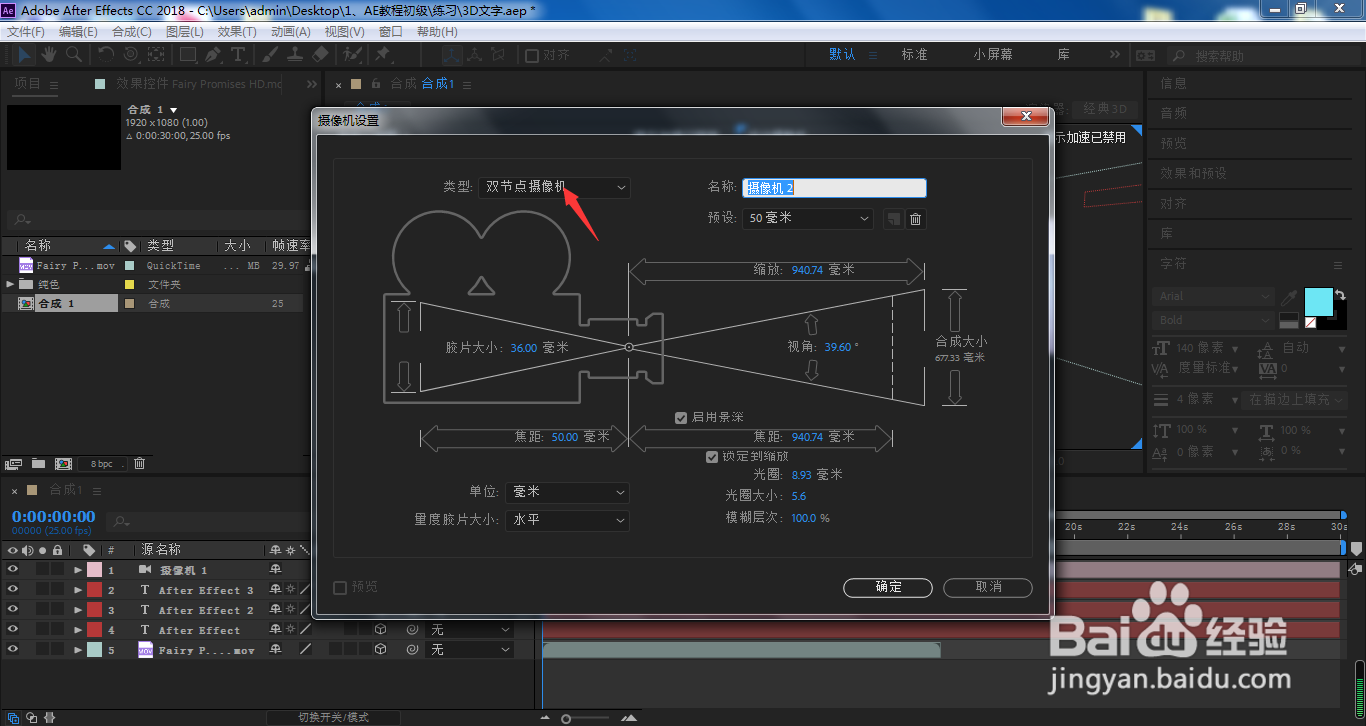Image resolution: width=1366 pixels, height=726 pixels.
Task: Open the 单位 units dropdown
Action: pyautogui.click(x=567, y=492)
